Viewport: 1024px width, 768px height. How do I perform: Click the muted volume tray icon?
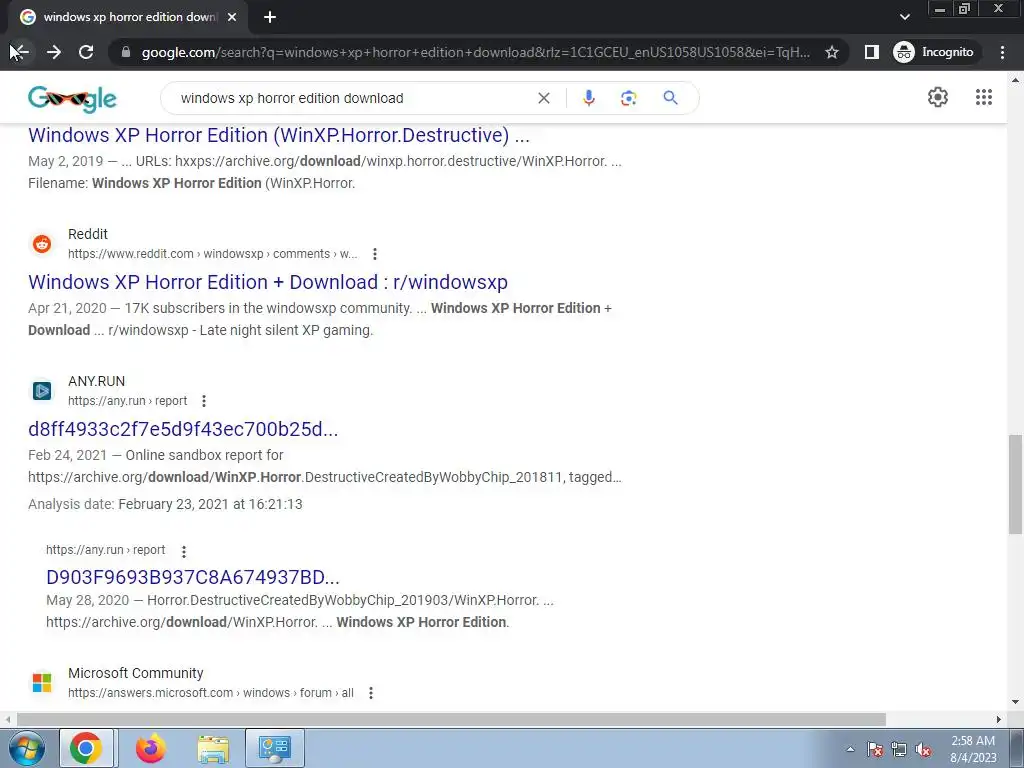(923, 749)
